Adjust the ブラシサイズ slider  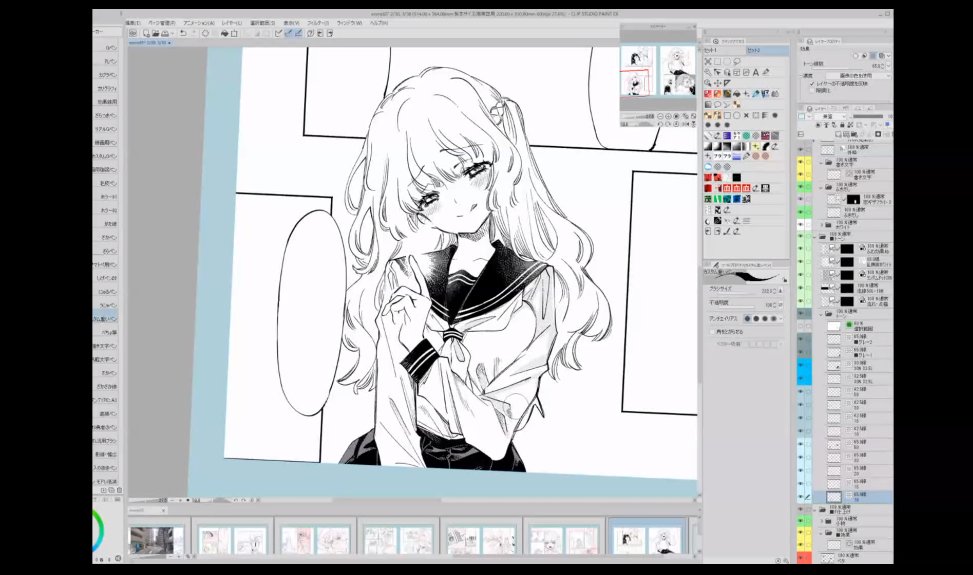click(x=738, y=293)
